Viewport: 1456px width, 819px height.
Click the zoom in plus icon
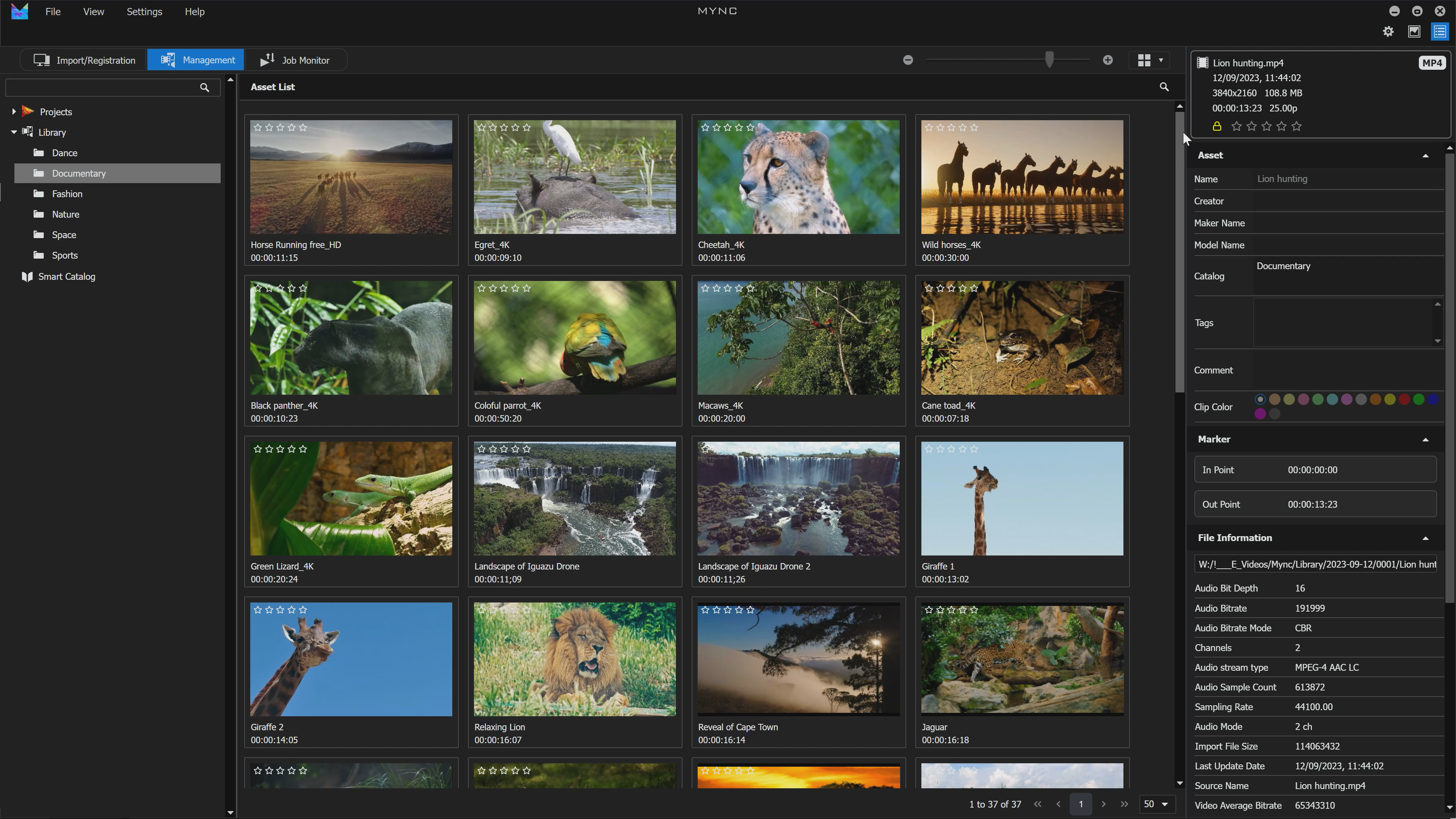(x=1108, y=60)
